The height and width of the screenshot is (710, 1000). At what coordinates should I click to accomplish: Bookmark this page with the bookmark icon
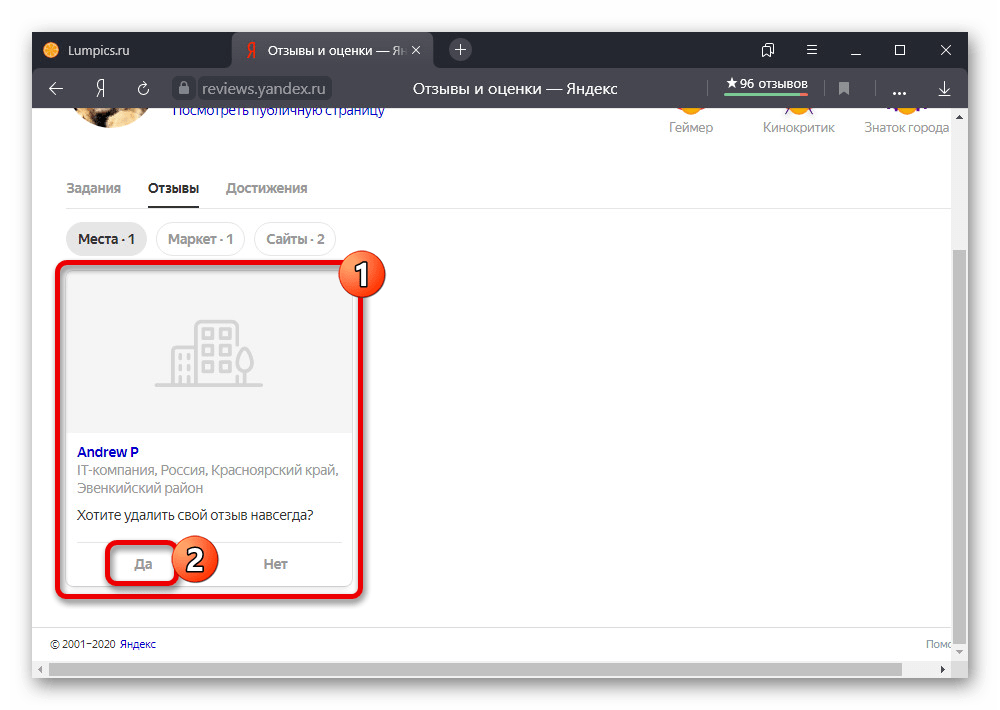pyautogui.click(x=844, y=88)
